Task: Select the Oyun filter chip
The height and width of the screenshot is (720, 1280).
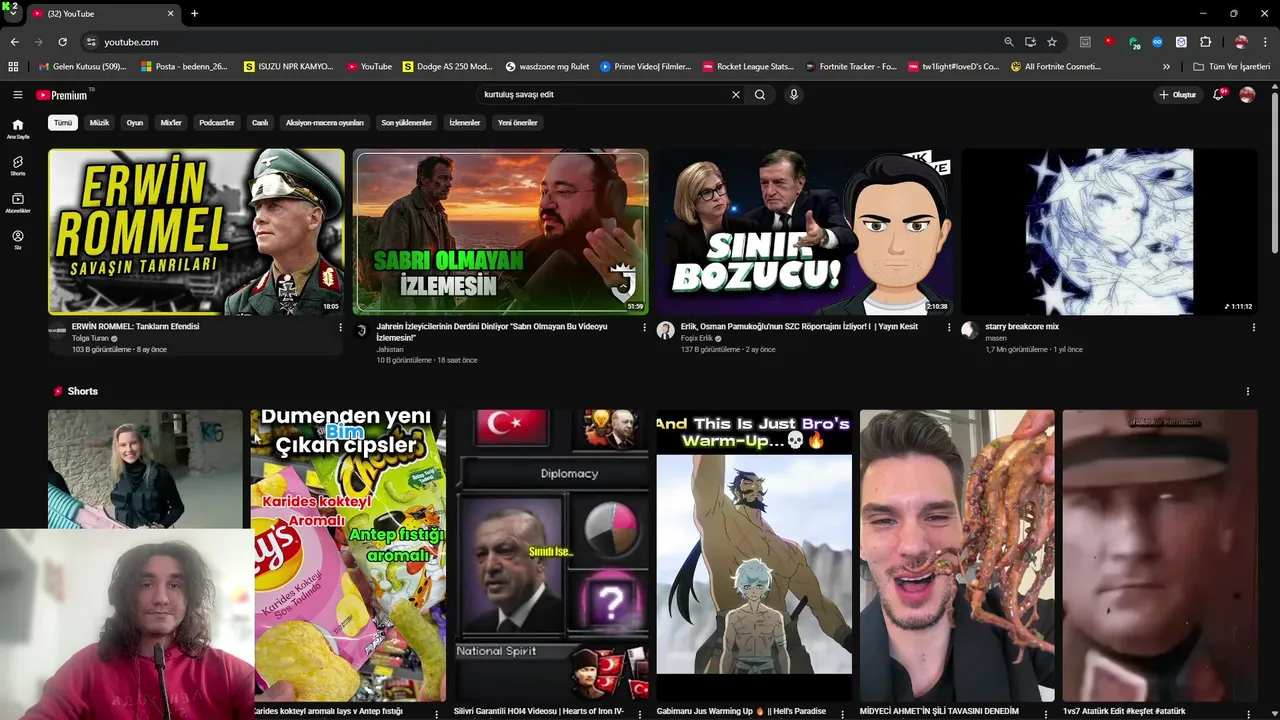Action: (x=135, y=123)
